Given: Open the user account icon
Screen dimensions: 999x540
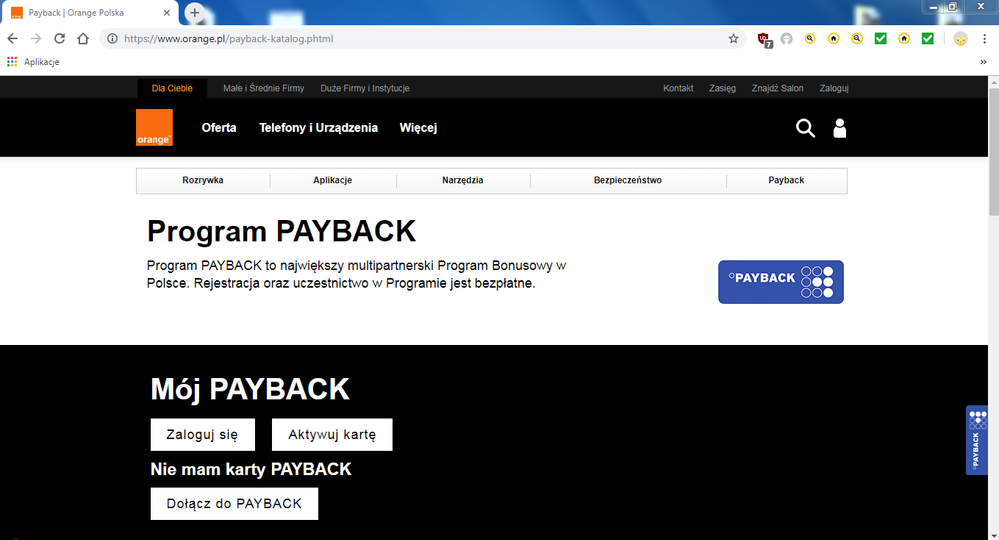Looking at the screenshot, I should click(x=840, y=128).
